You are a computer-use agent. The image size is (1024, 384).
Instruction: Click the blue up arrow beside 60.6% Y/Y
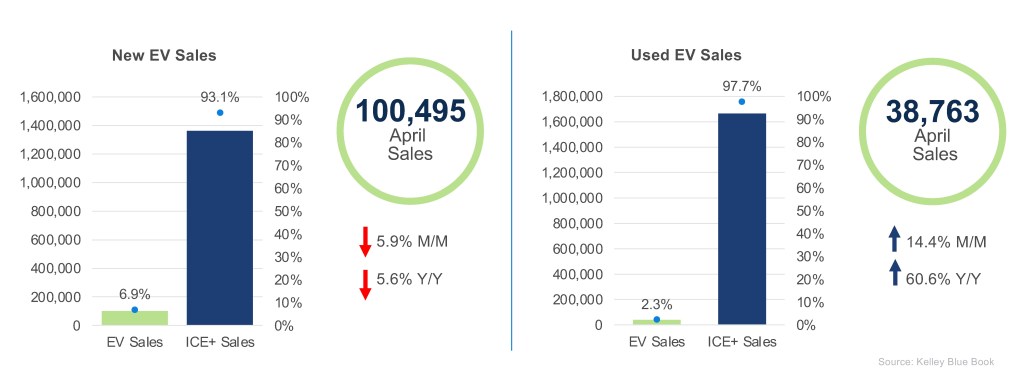[895, 274]
